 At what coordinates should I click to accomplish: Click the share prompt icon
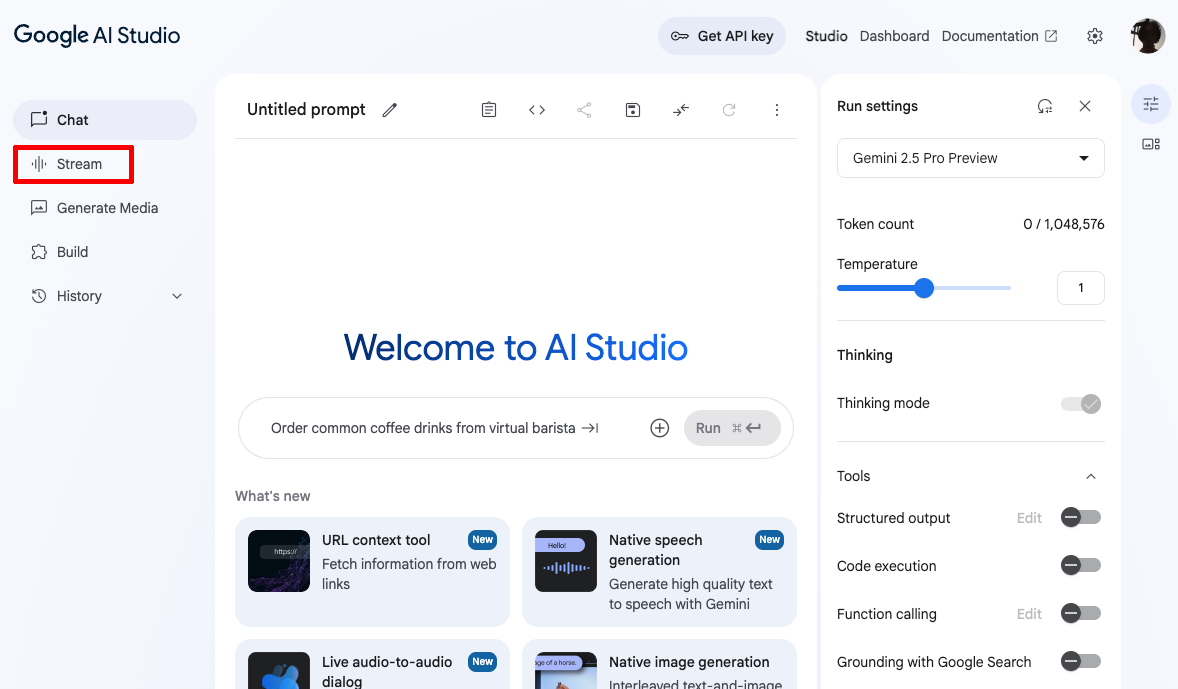pos(584,110)
